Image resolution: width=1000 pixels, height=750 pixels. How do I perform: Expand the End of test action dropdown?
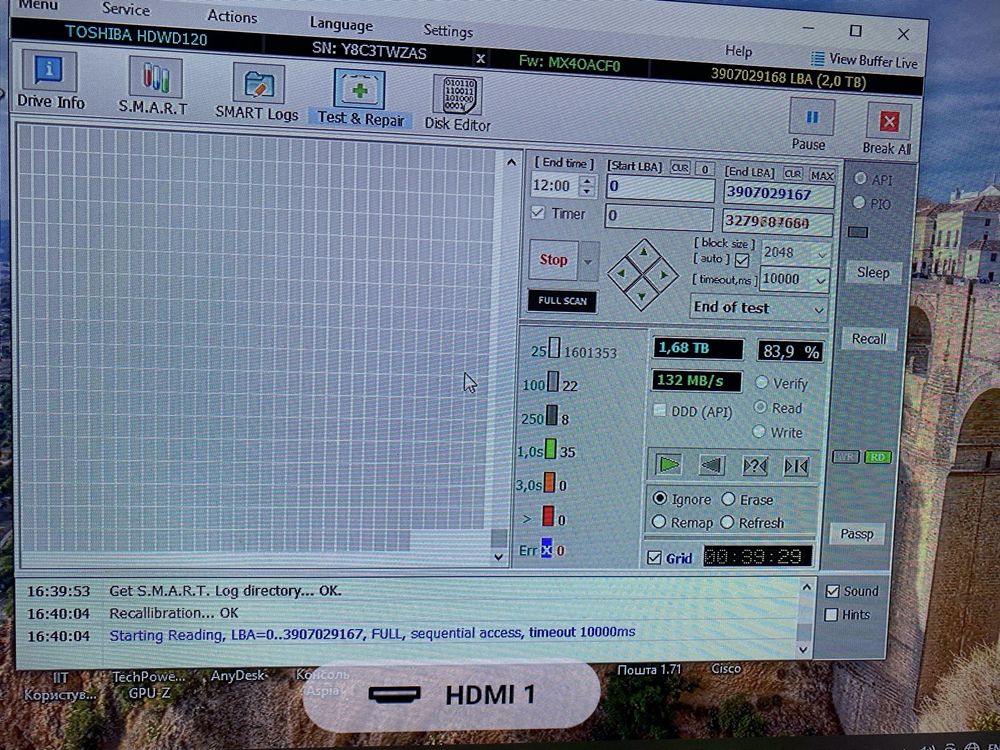click(x=818, y=311)
